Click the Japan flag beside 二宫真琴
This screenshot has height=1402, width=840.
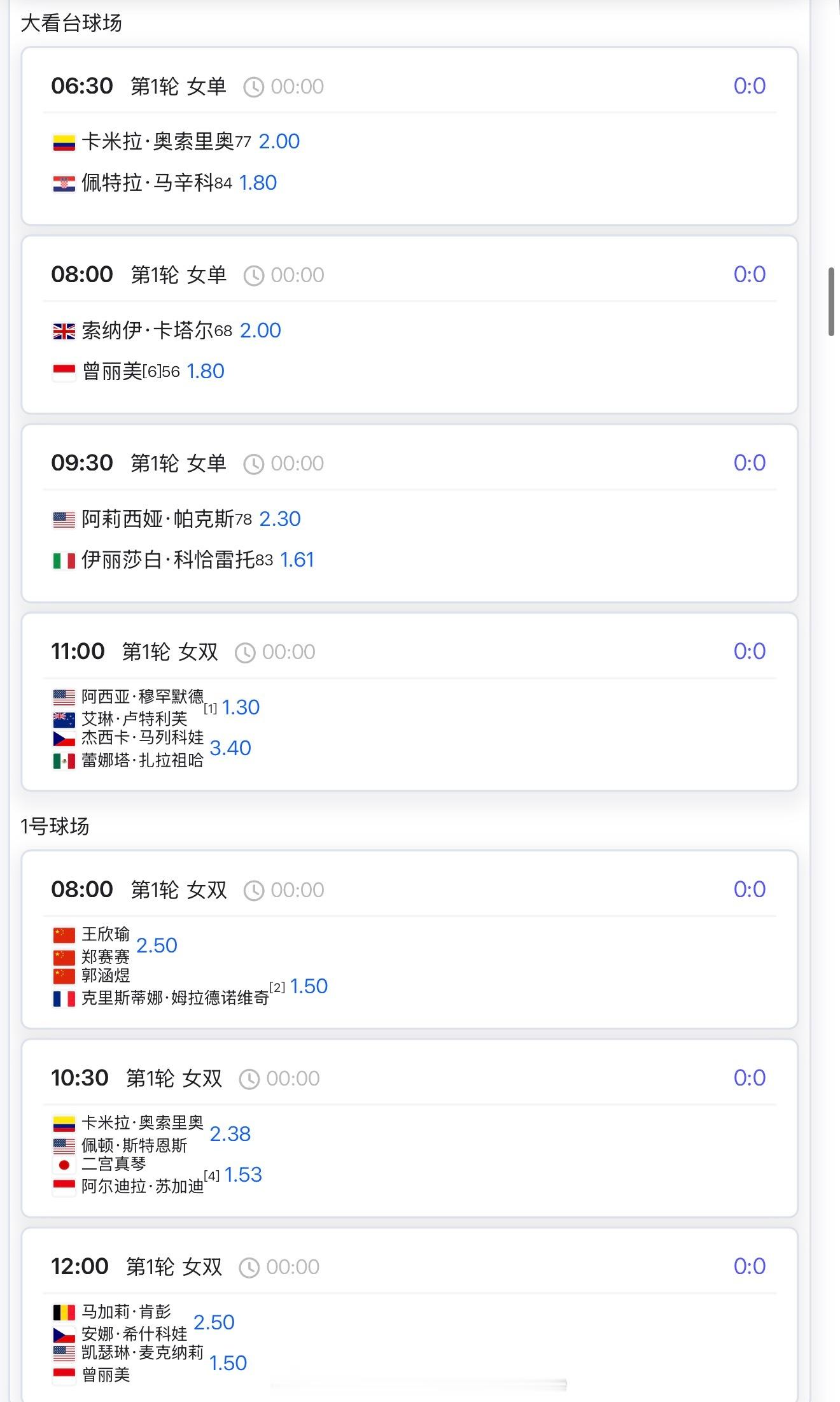(x=64, y=1165)
